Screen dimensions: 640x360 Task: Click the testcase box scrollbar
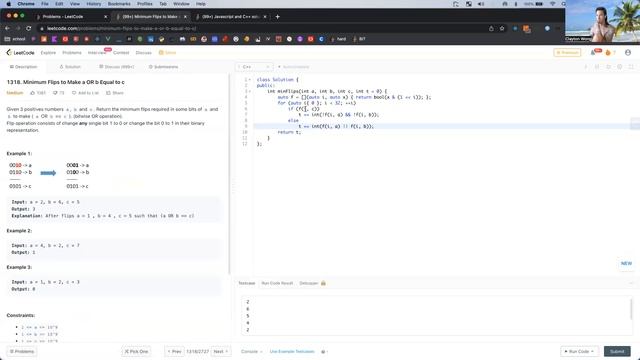(631, 309)
